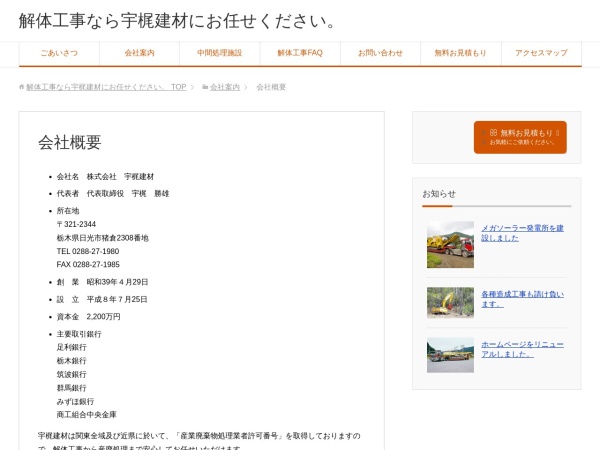Image resolution: width=600 pixels, height=450 pixels.
Task: Click the site title 解体工事なら宇梶建材にお任せください。
Action: 177,21
